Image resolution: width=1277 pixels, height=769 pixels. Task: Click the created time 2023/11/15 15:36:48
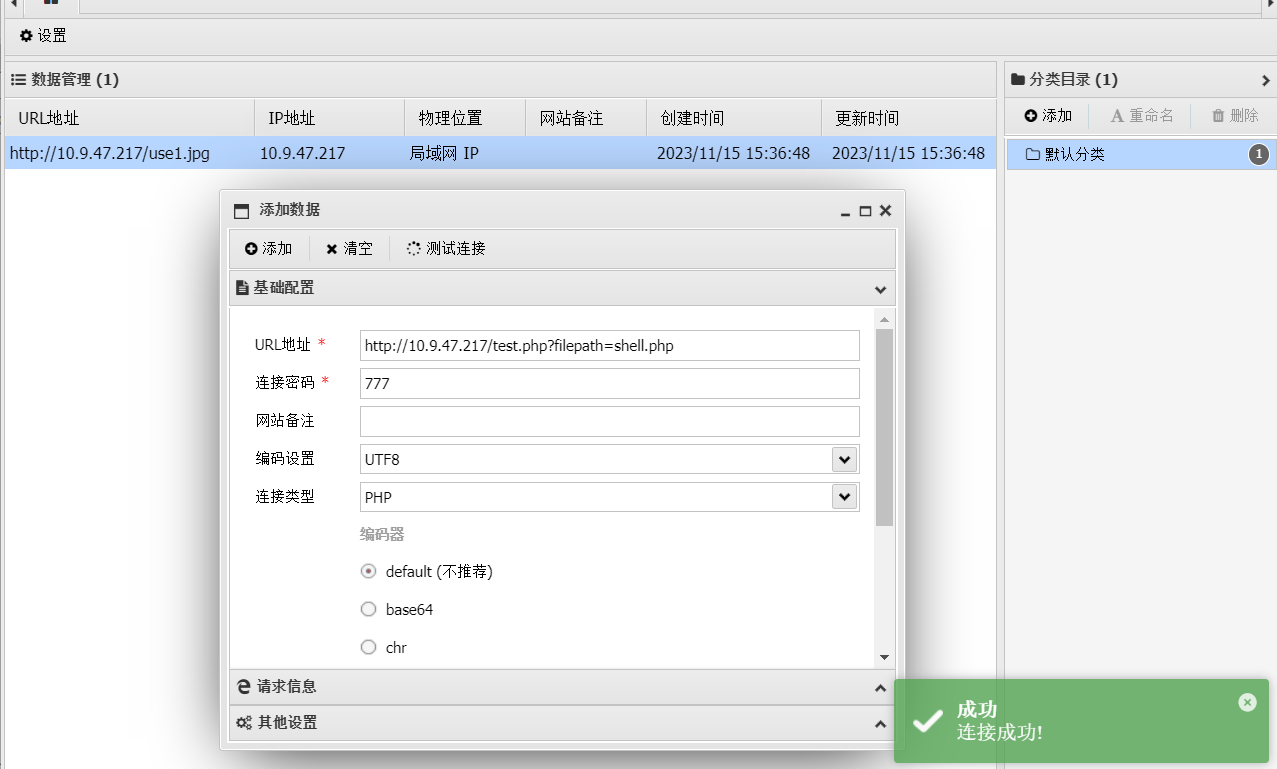coord(733,153)
